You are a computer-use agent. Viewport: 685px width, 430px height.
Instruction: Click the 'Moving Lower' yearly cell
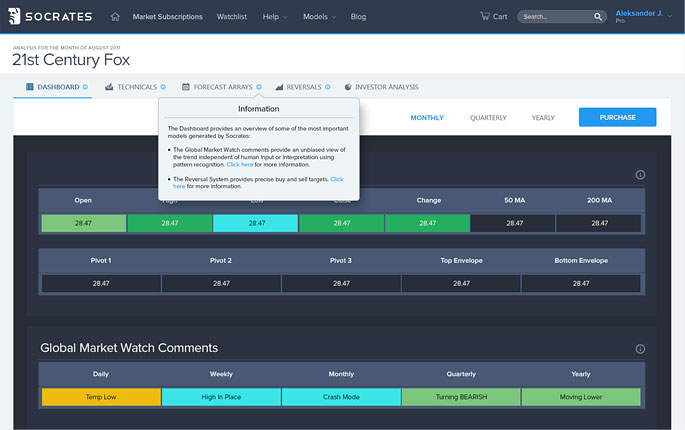tap(581, 397)
